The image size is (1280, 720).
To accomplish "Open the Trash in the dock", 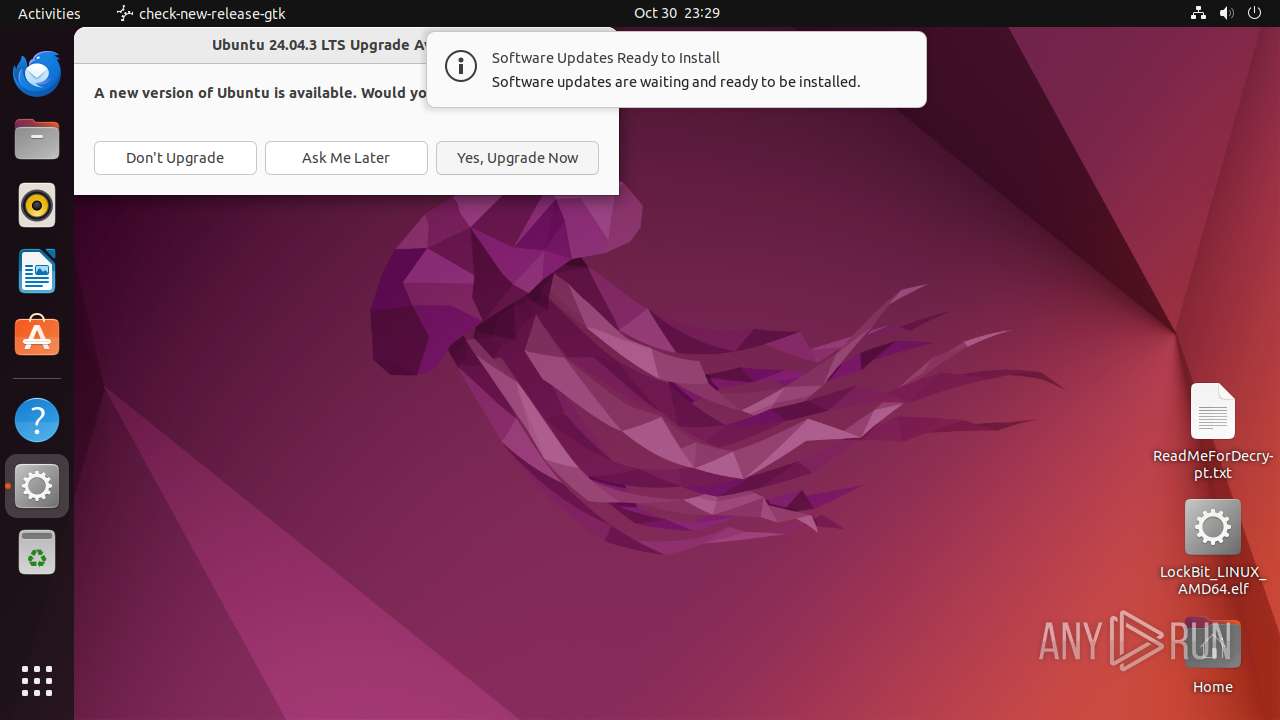I will (x=37, y=552).
